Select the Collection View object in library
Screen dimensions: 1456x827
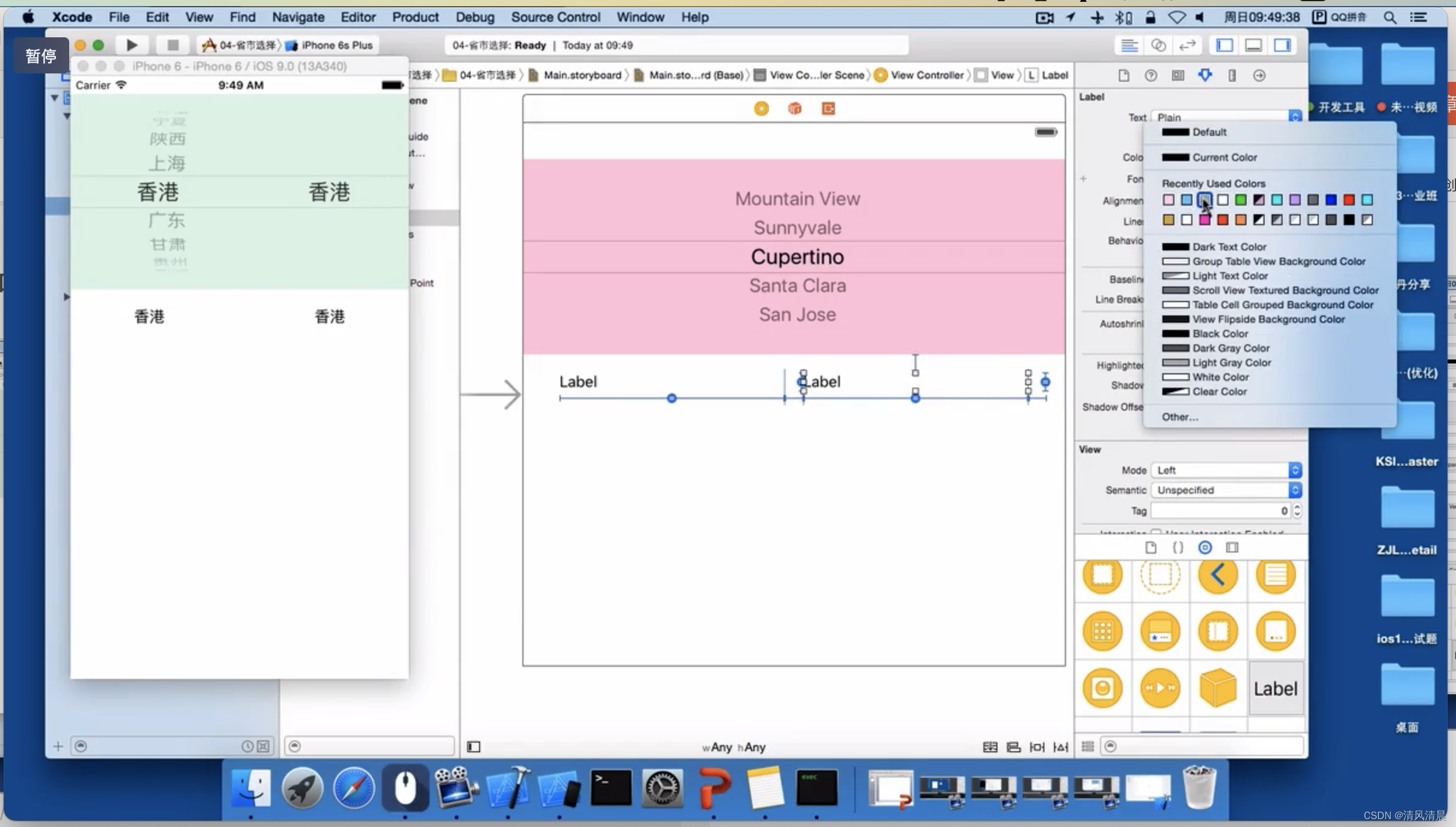[1102, 631]
